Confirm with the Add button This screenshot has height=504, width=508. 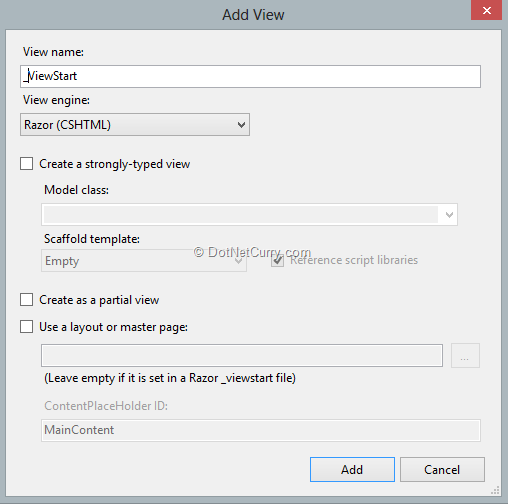coord(352,469)
